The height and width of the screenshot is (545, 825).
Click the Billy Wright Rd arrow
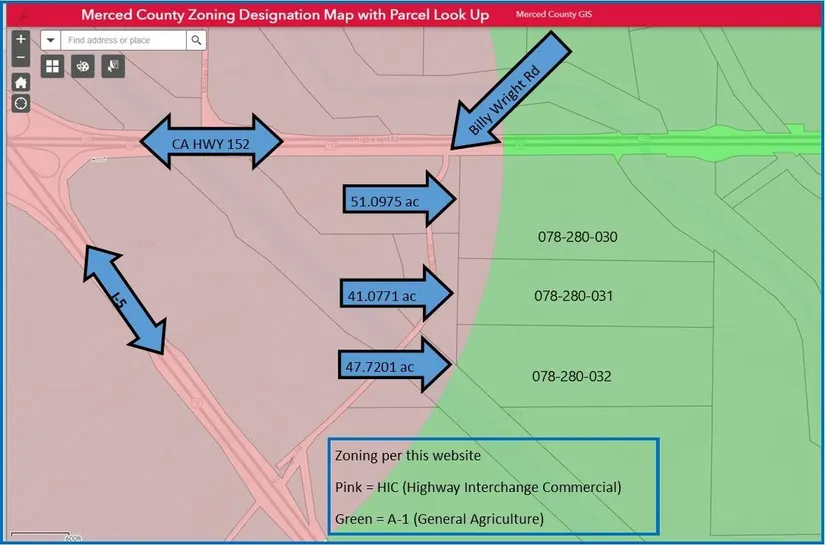click(x=511, y=88)
